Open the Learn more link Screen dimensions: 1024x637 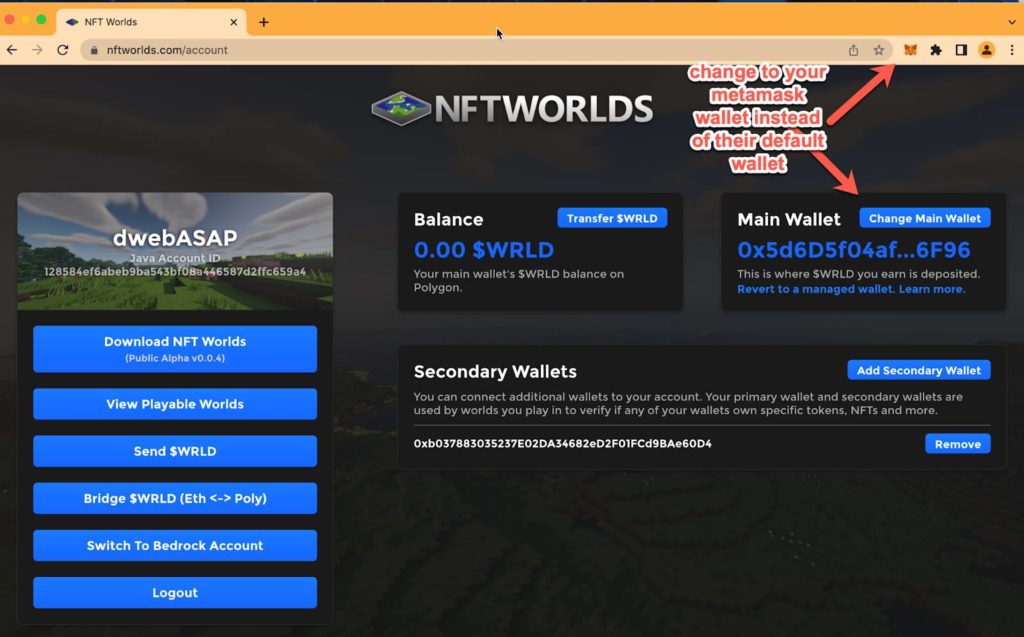[x=932, y=289]
